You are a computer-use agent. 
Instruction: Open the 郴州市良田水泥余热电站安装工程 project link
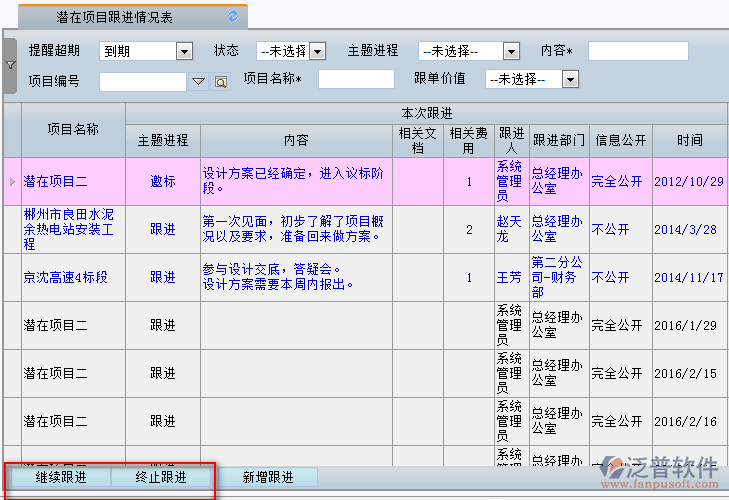click(69, 229)
